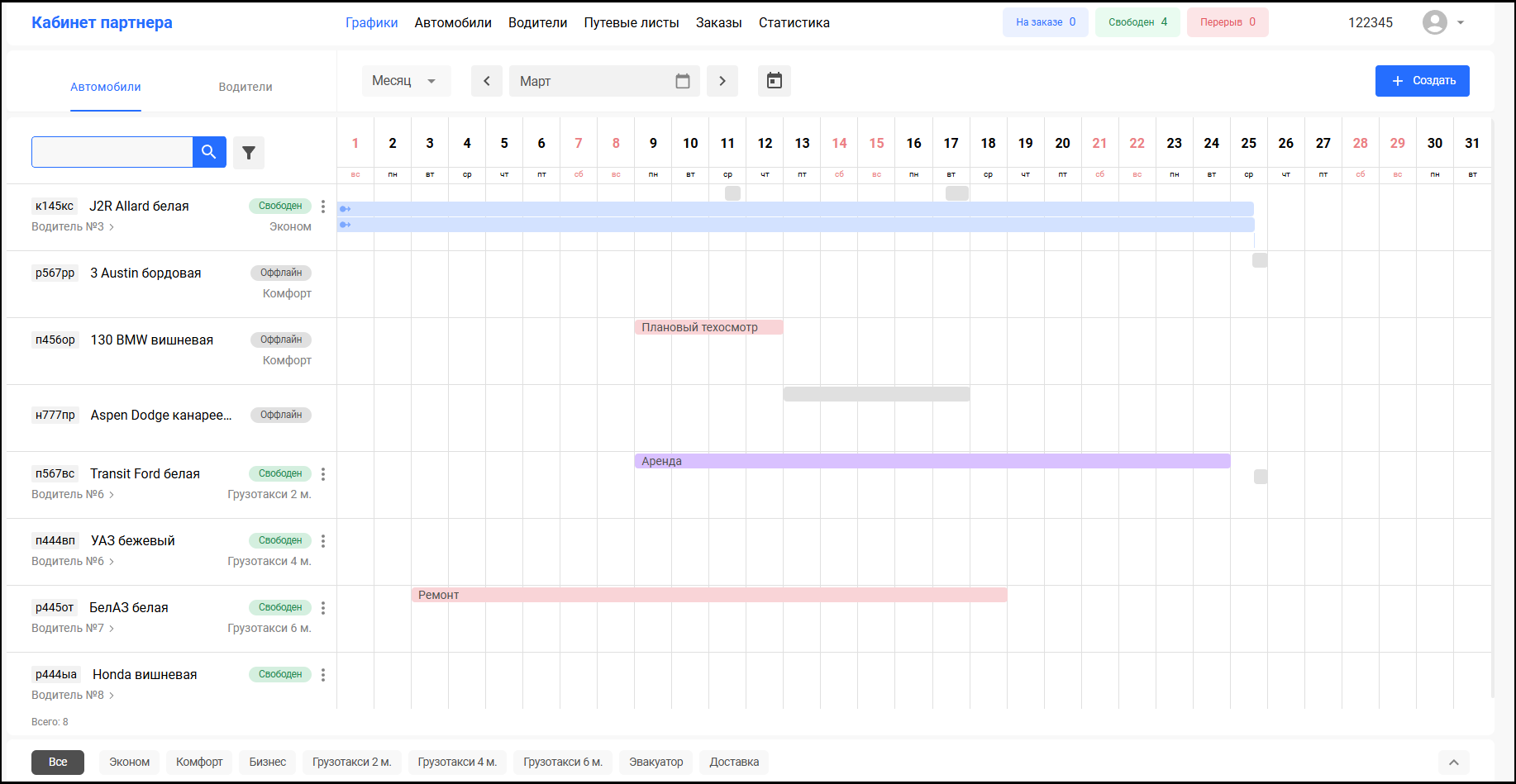Viewport: 1516px width, 784px height.
Task: Click the magnifier search button
Action: (209, 152)
